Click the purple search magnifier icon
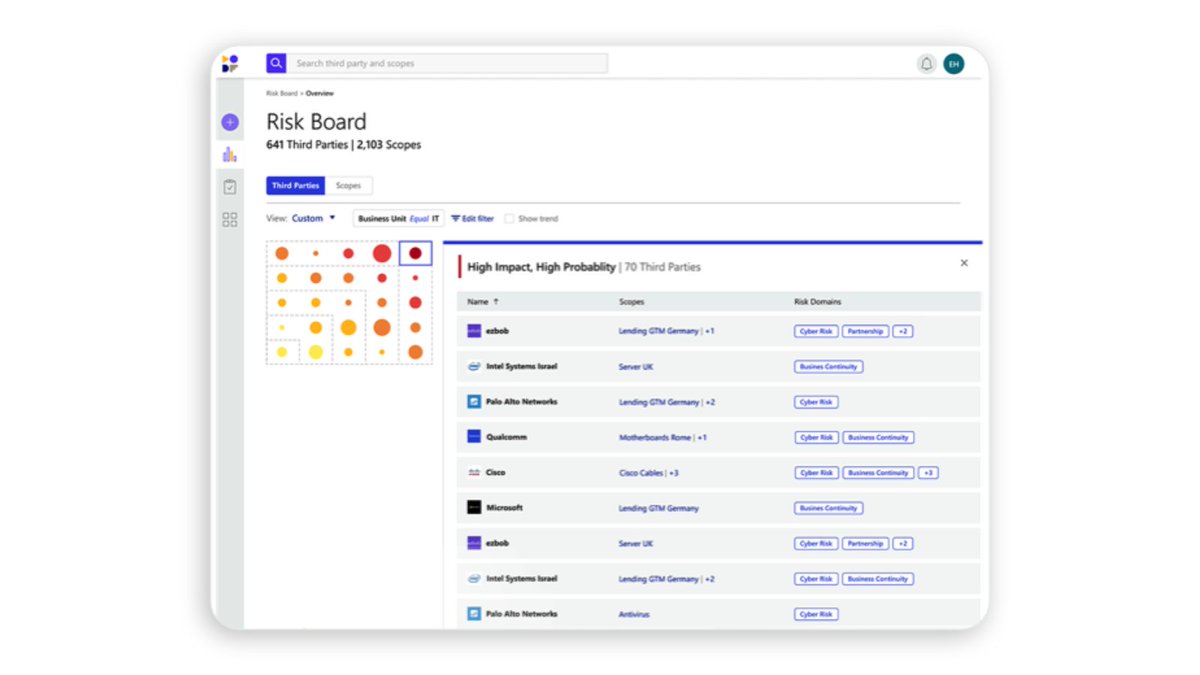This screenshot has height=675, width=1200. coord(276,63)
